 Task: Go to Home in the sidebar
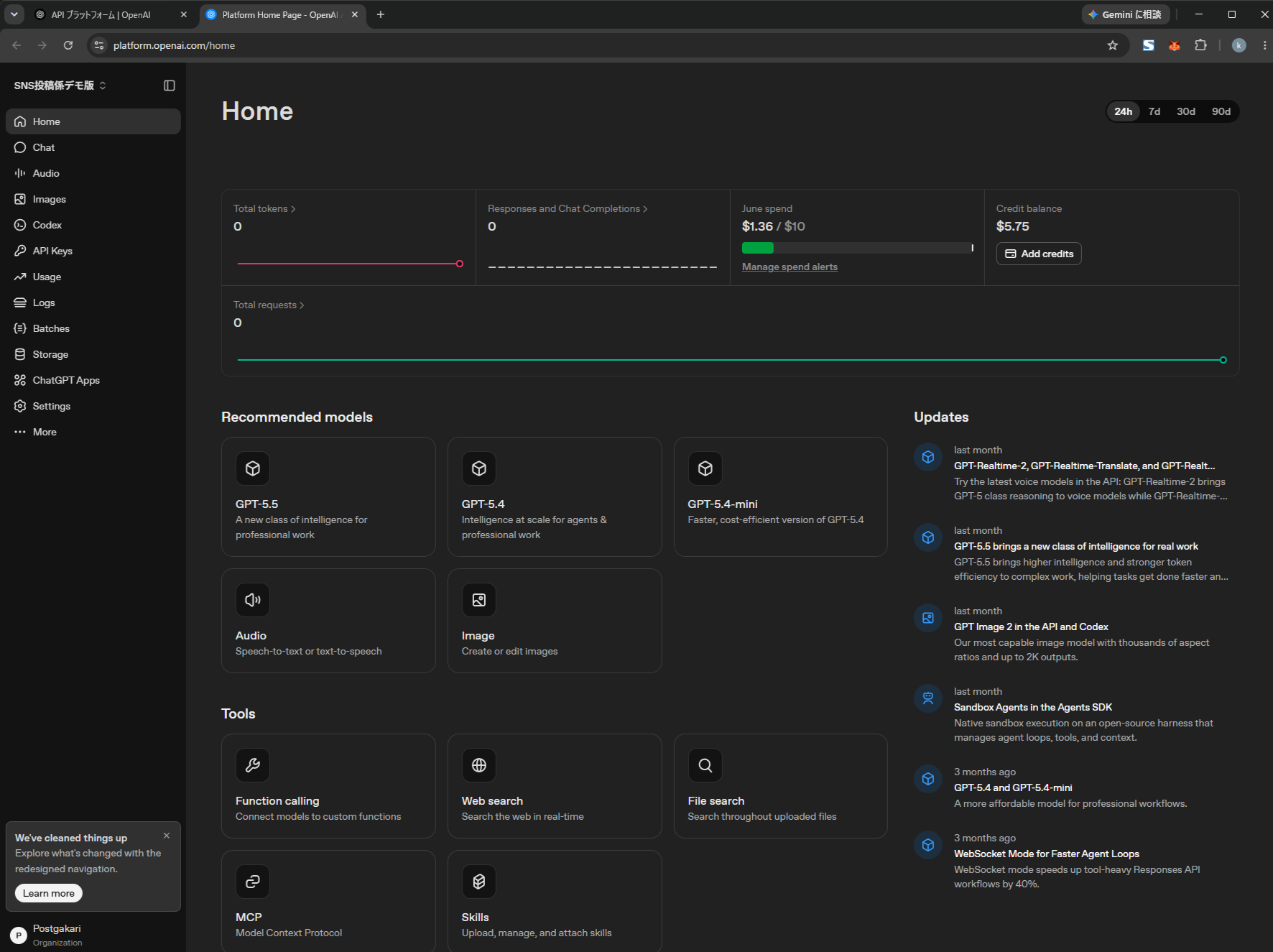(93, 121)
